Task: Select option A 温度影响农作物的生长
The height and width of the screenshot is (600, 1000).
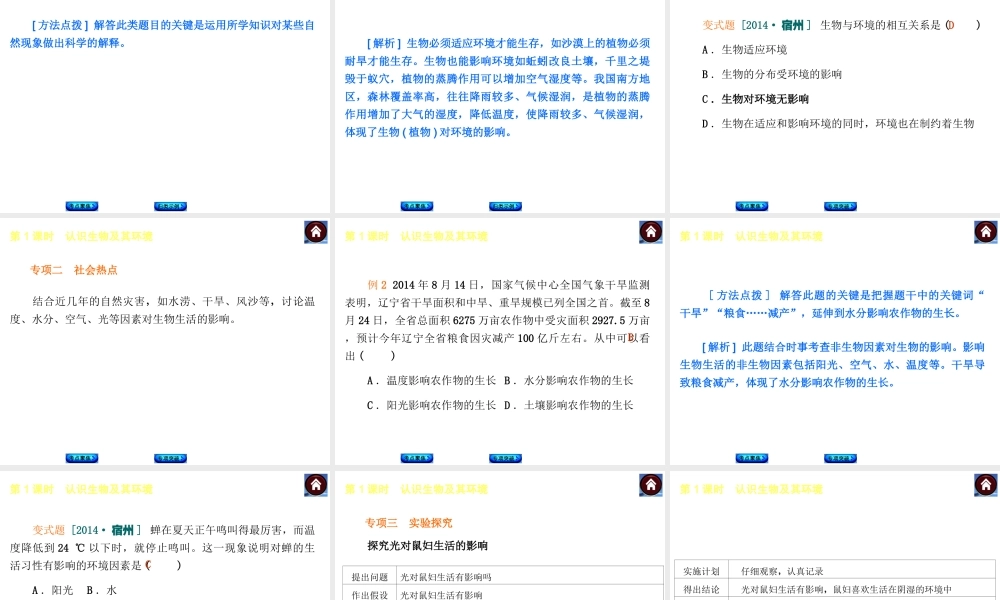Action: (x=431, y=381)
